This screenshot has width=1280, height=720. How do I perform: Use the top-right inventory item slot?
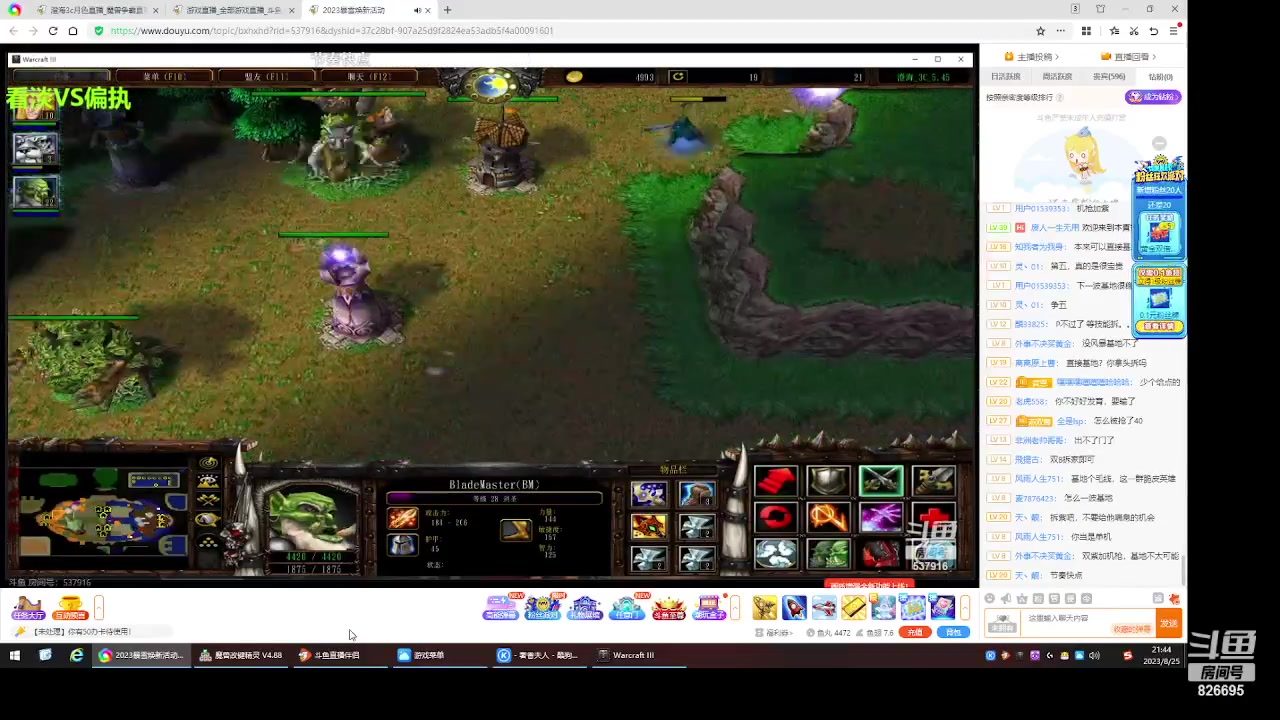coord(697,494)
